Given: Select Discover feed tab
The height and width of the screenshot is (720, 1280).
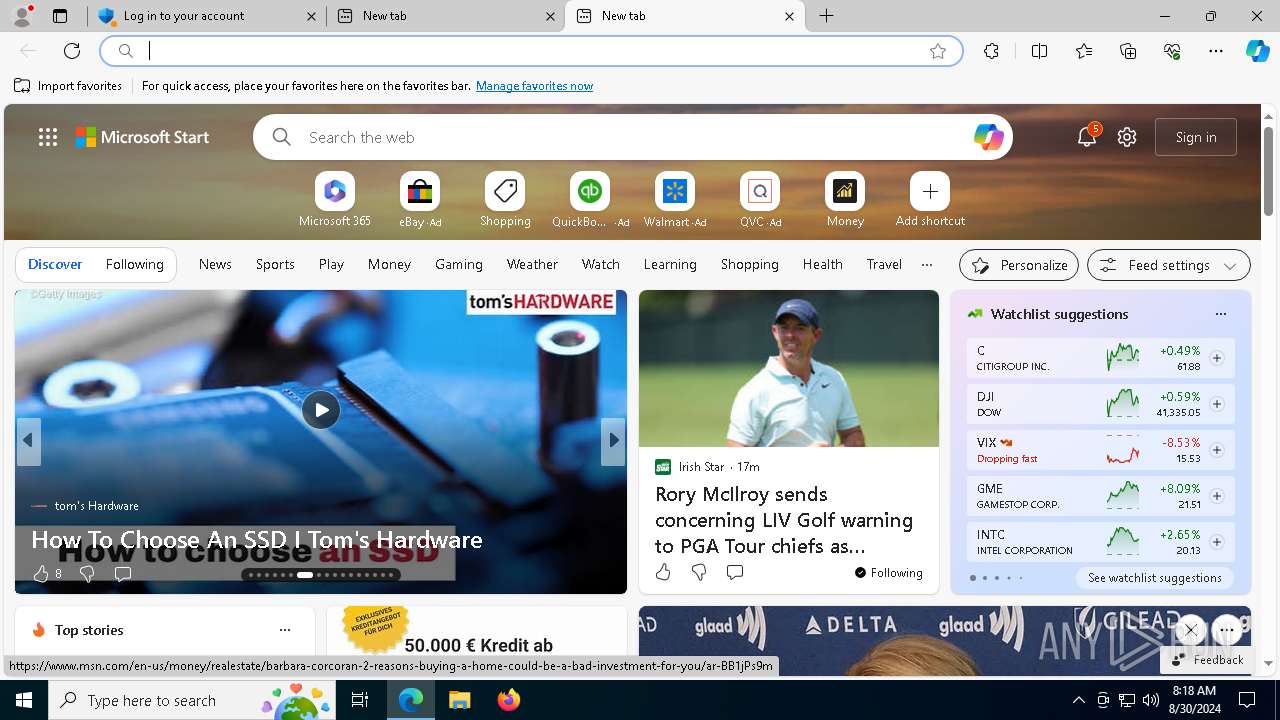Looking at the screenshot, I should point(55,264).
